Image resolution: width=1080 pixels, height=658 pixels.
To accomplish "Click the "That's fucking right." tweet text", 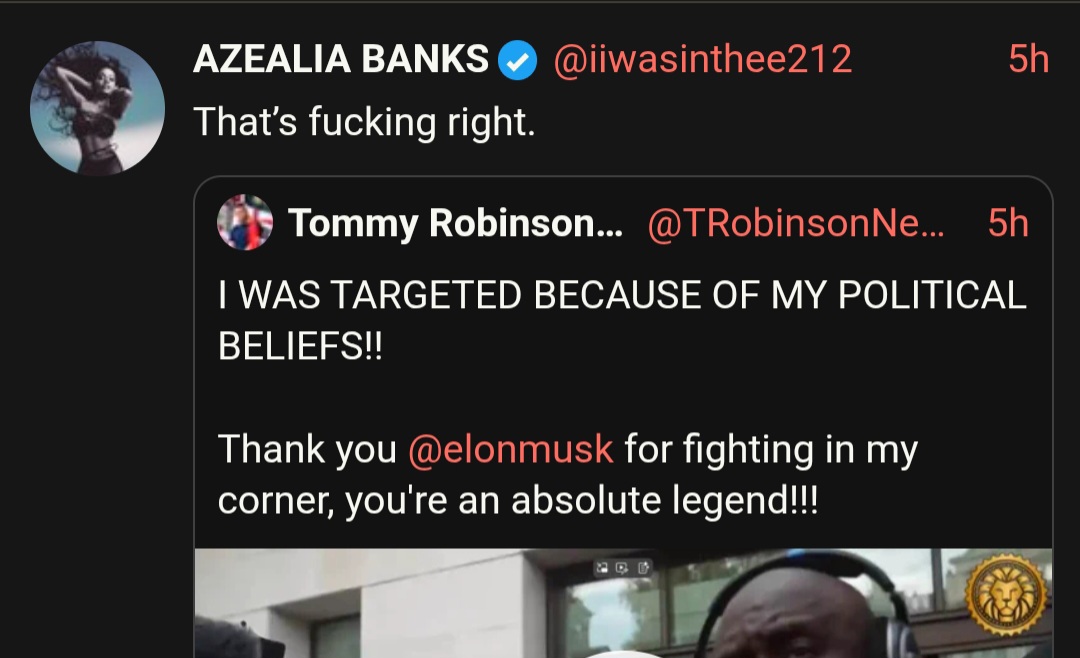I will (364, 122).
